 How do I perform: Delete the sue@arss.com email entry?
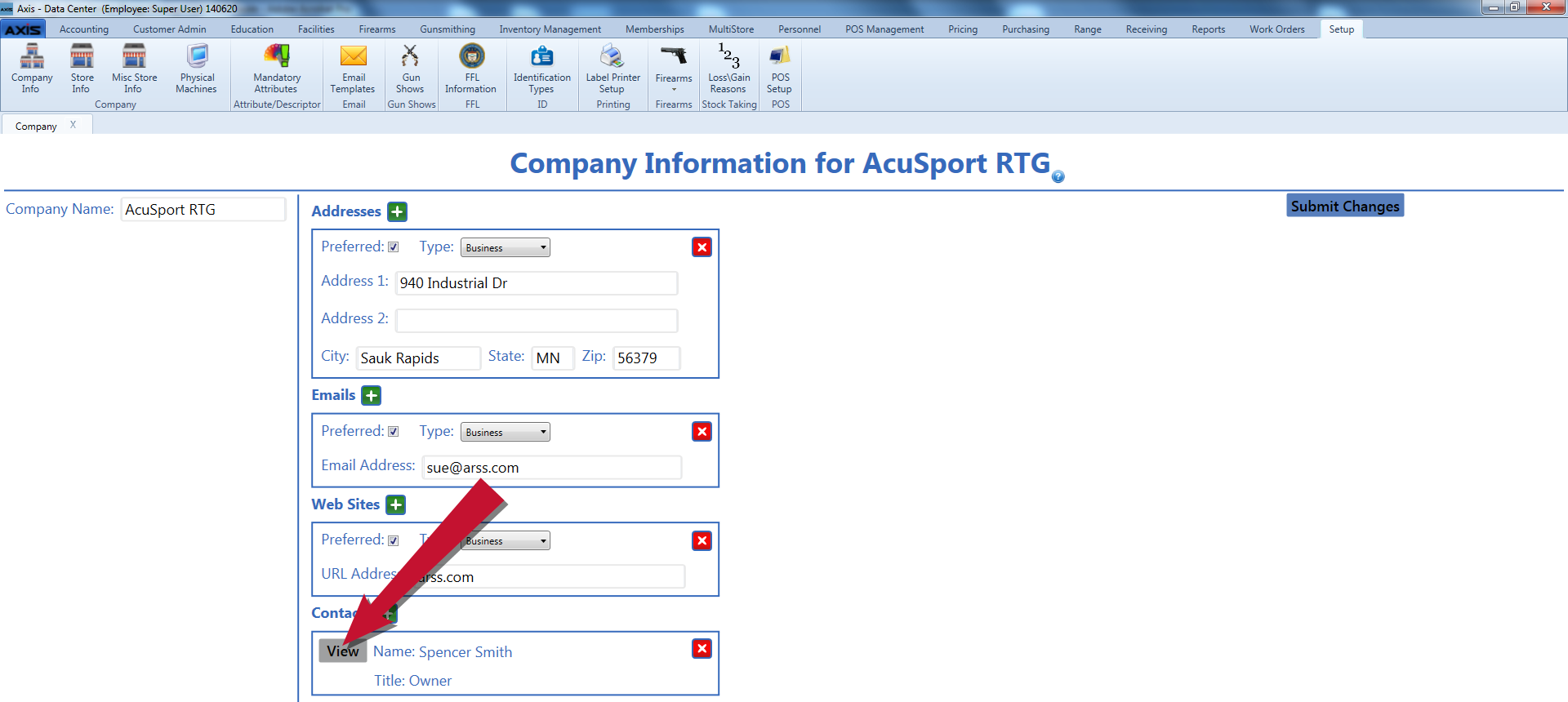coord(702,432)
